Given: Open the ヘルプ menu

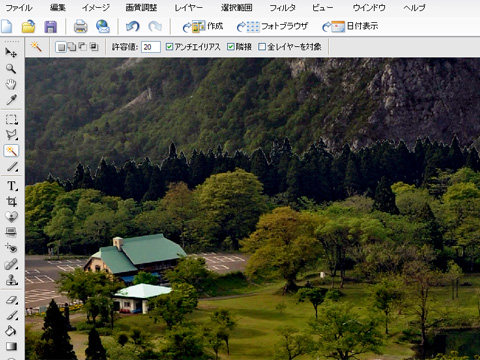Looking at the screenshot, I should click(x=414, y=8).
